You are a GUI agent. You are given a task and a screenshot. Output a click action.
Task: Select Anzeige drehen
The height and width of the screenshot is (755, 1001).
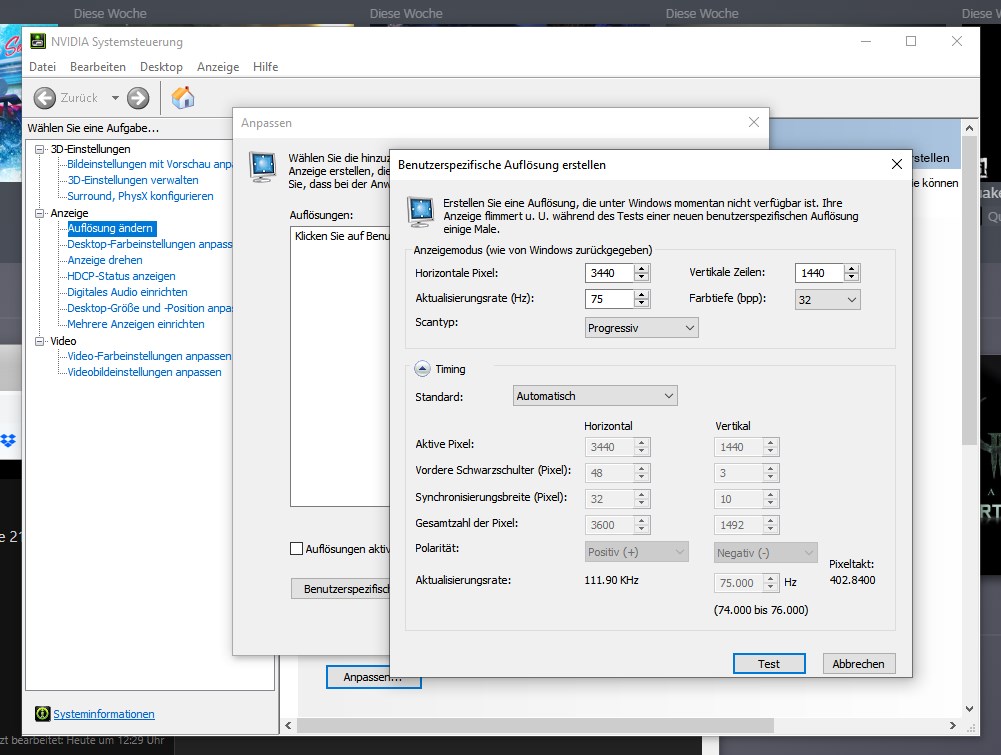[x=105, y=260]
